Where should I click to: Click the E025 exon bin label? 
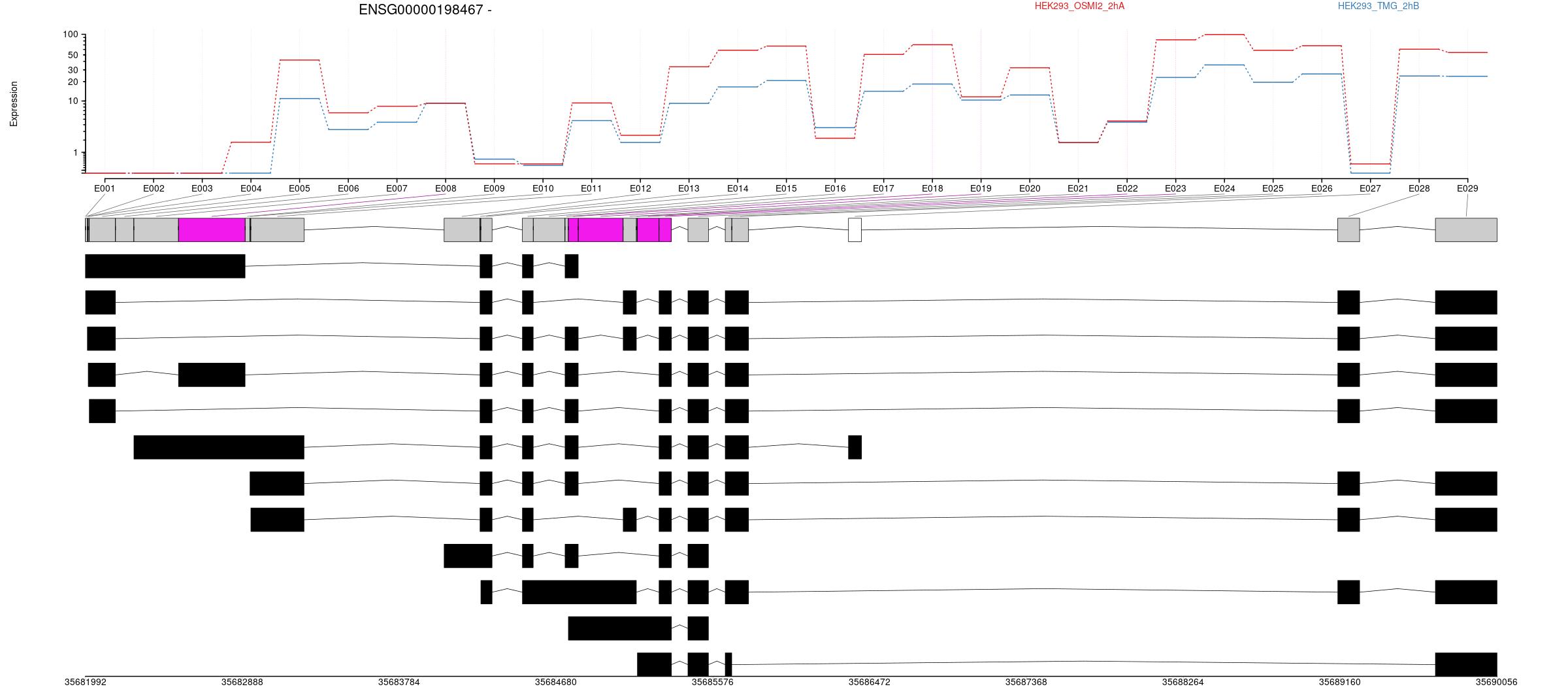coord(1273,188)
